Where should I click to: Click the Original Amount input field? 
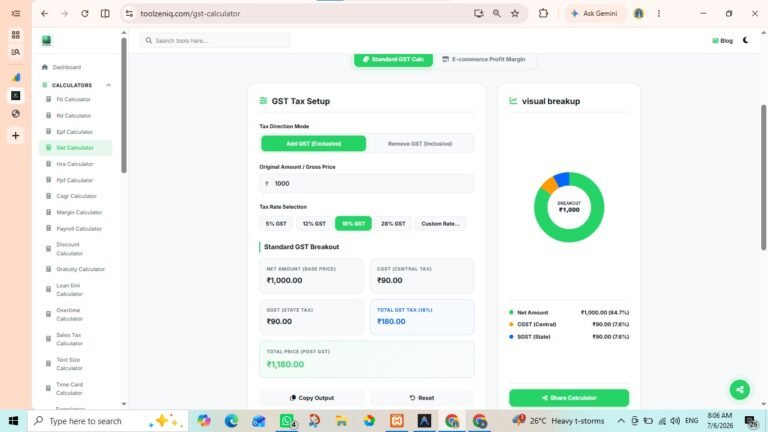(366, 183)
